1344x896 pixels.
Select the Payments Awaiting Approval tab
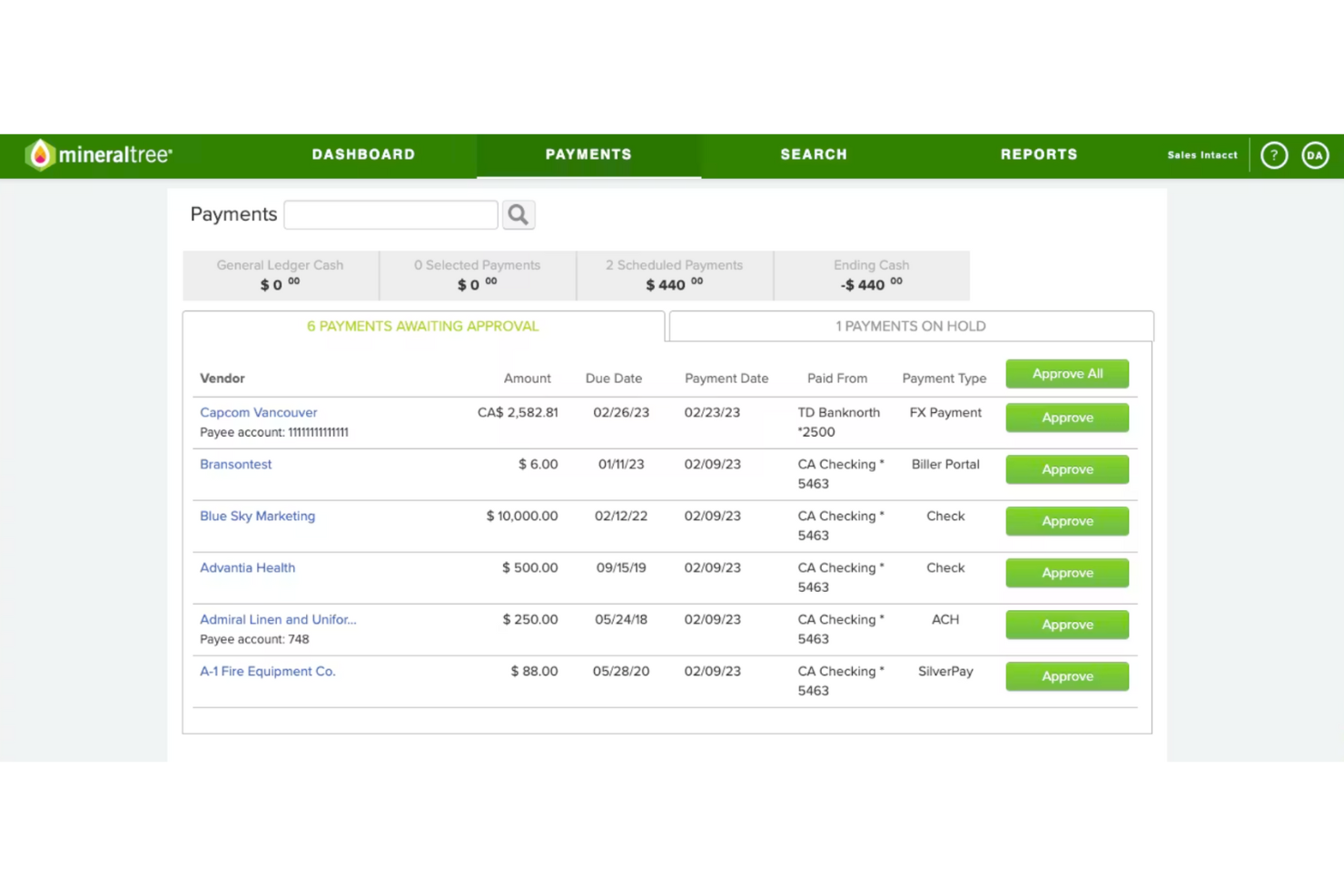click(422, 326)
